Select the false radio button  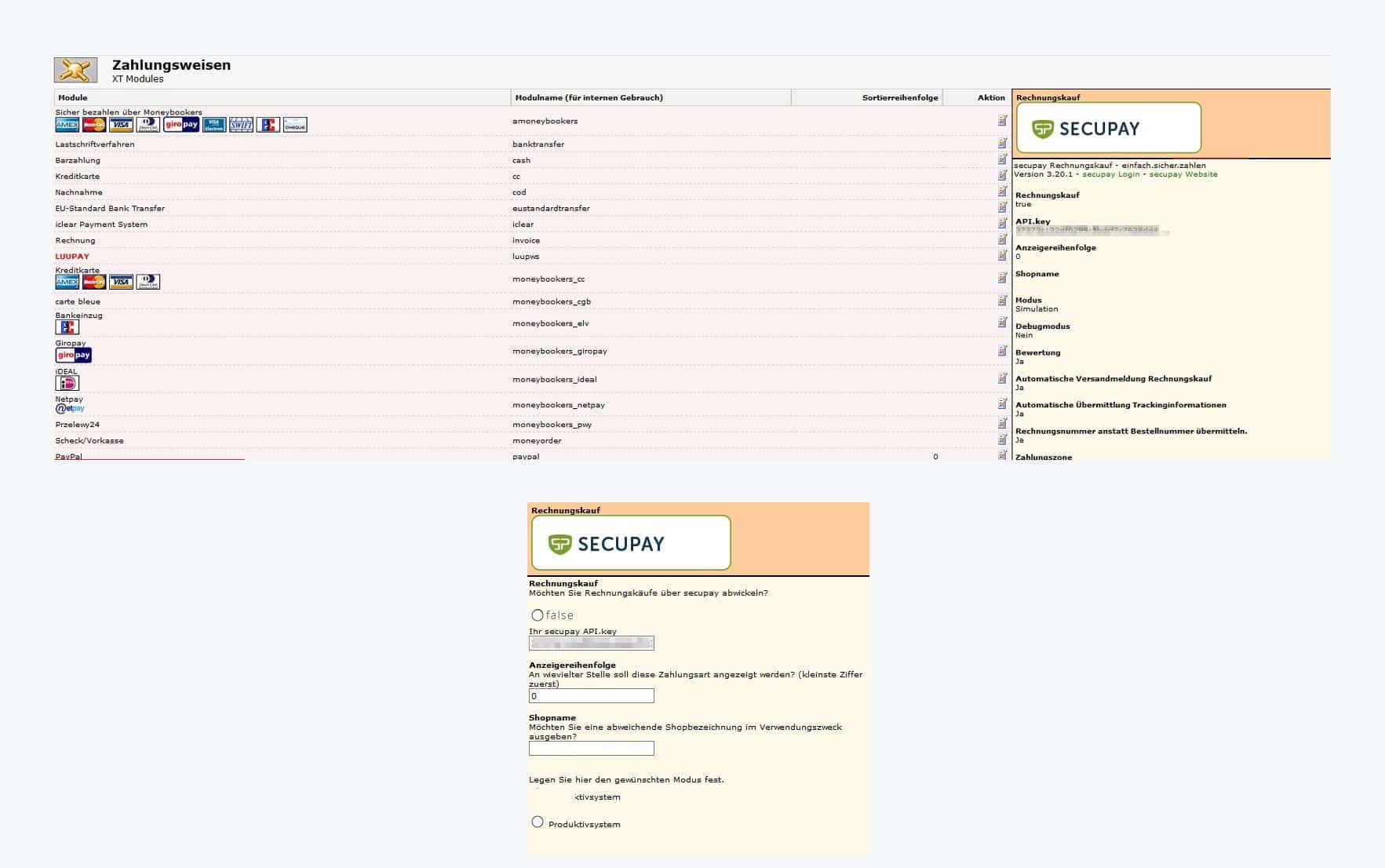538,615
